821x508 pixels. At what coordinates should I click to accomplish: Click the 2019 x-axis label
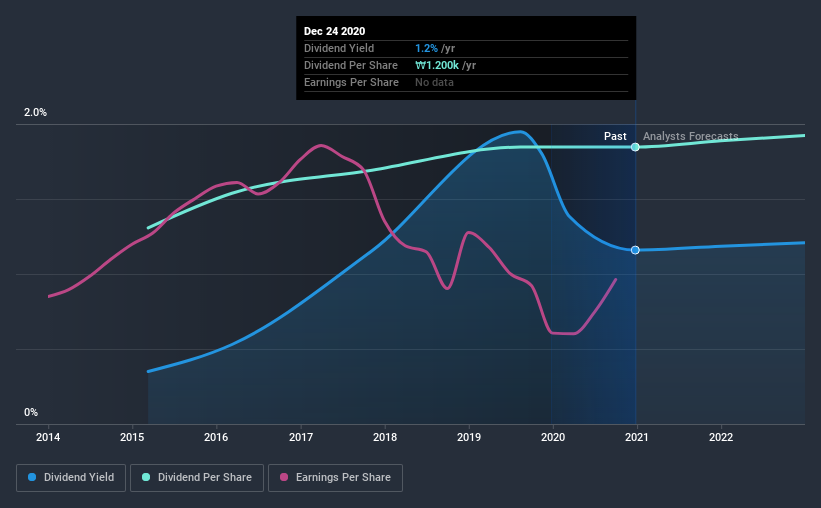[x=469, y=437]
